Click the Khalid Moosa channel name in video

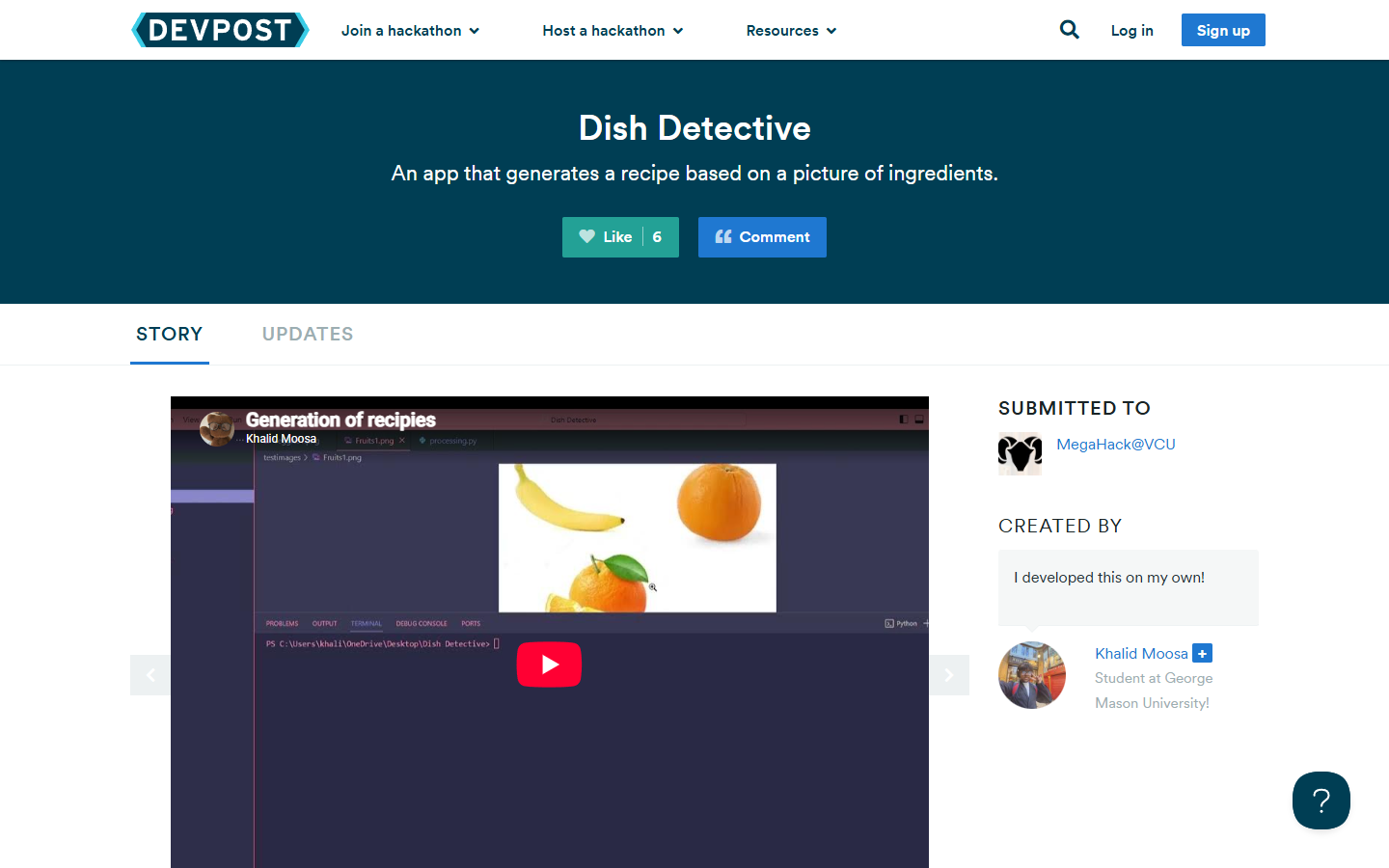click(281, 439)
